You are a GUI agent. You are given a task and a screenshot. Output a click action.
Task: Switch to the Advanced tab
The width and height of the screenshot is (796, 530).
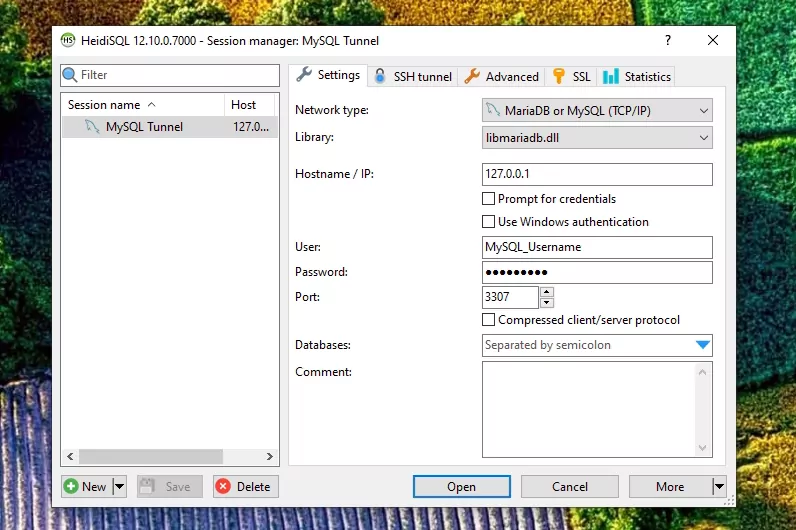coord(502,77)
